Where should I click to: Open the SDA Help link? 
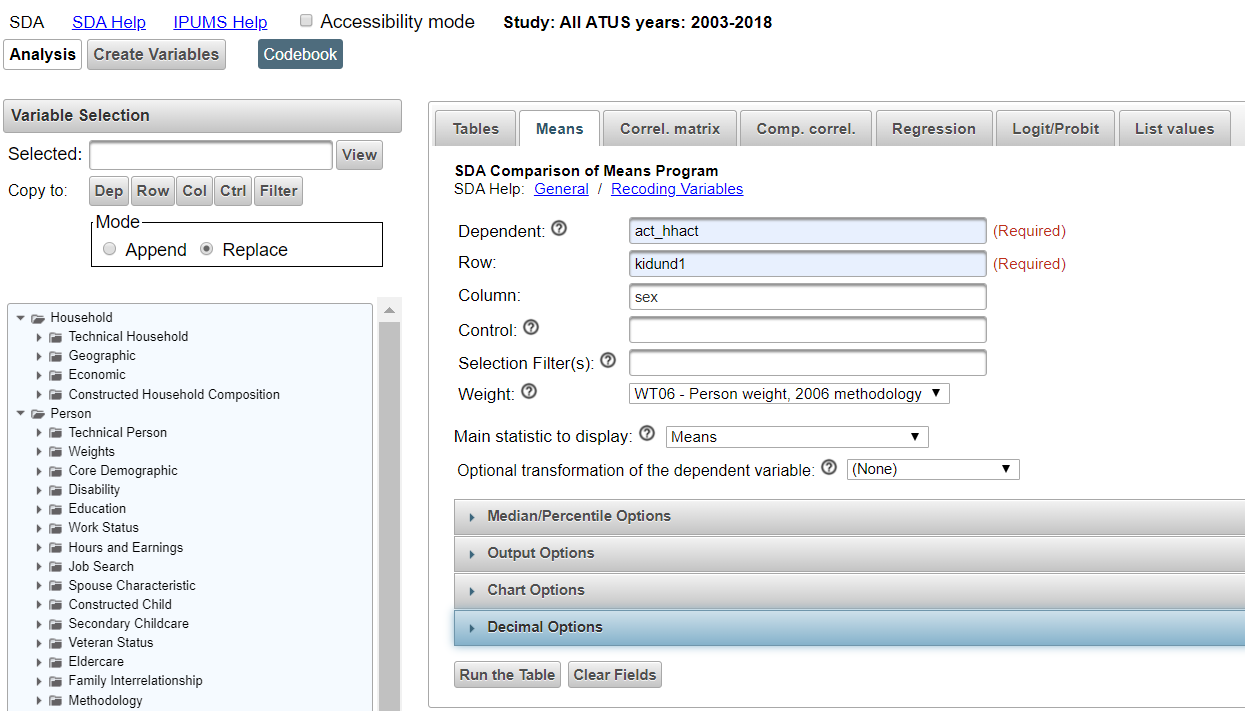click(109, 22)
